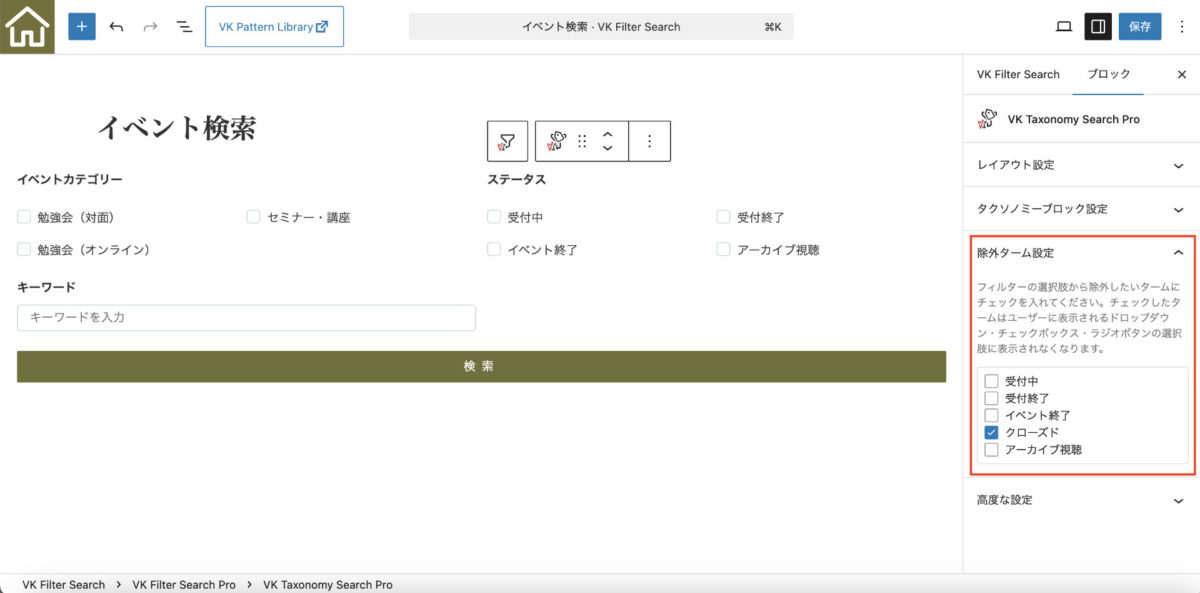The width and height of the screenshot is (1200, 593).
Task: Open block options three-dot menu
Action: point(649,142)
